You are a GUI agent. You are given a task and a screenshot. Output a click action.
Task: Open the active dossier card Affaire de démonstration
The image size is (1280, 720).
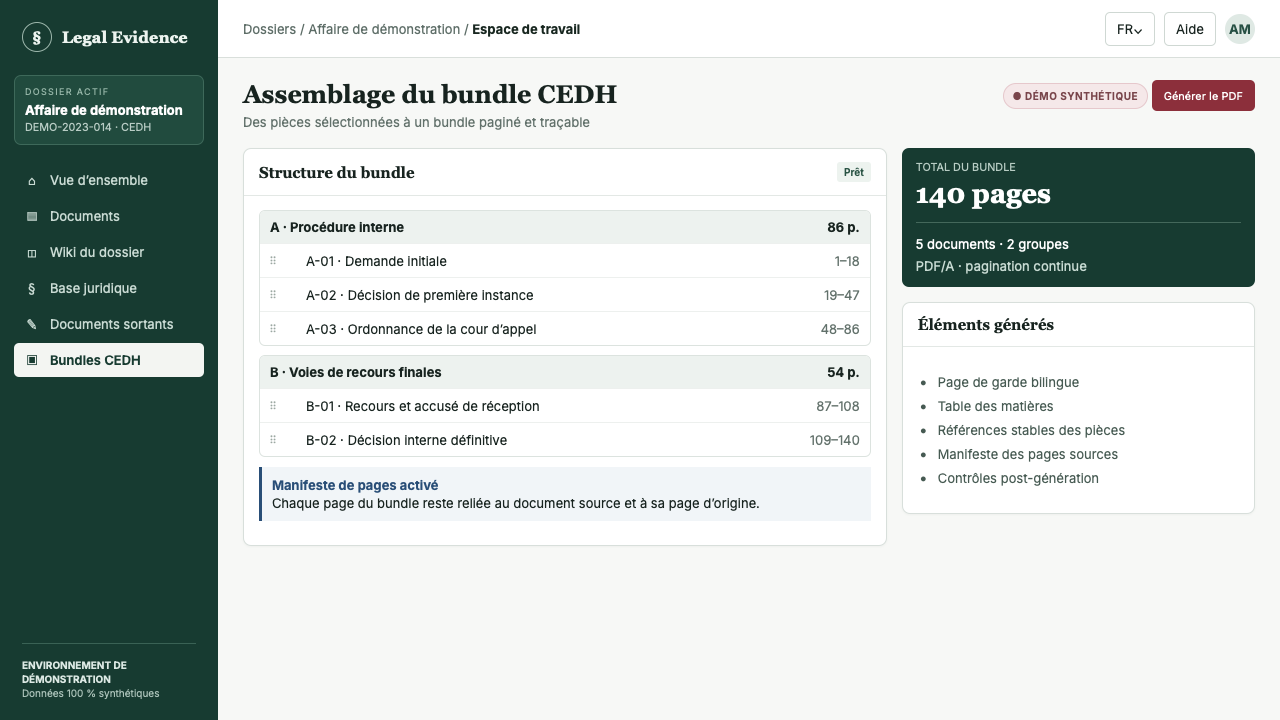(x=109, y=110)
